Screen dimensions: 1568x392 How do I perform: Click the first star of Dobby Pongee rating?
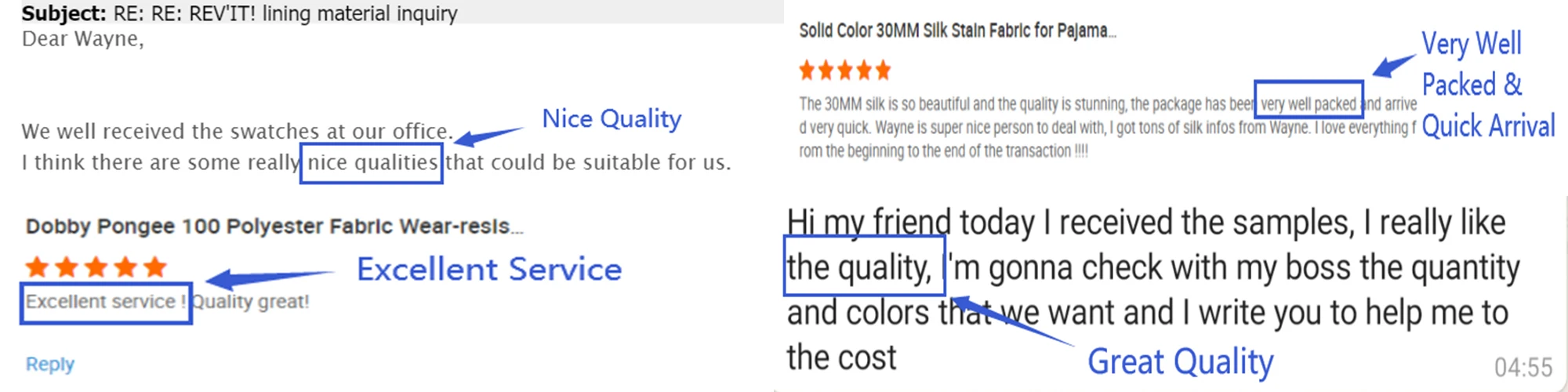[x=37, y=267]
